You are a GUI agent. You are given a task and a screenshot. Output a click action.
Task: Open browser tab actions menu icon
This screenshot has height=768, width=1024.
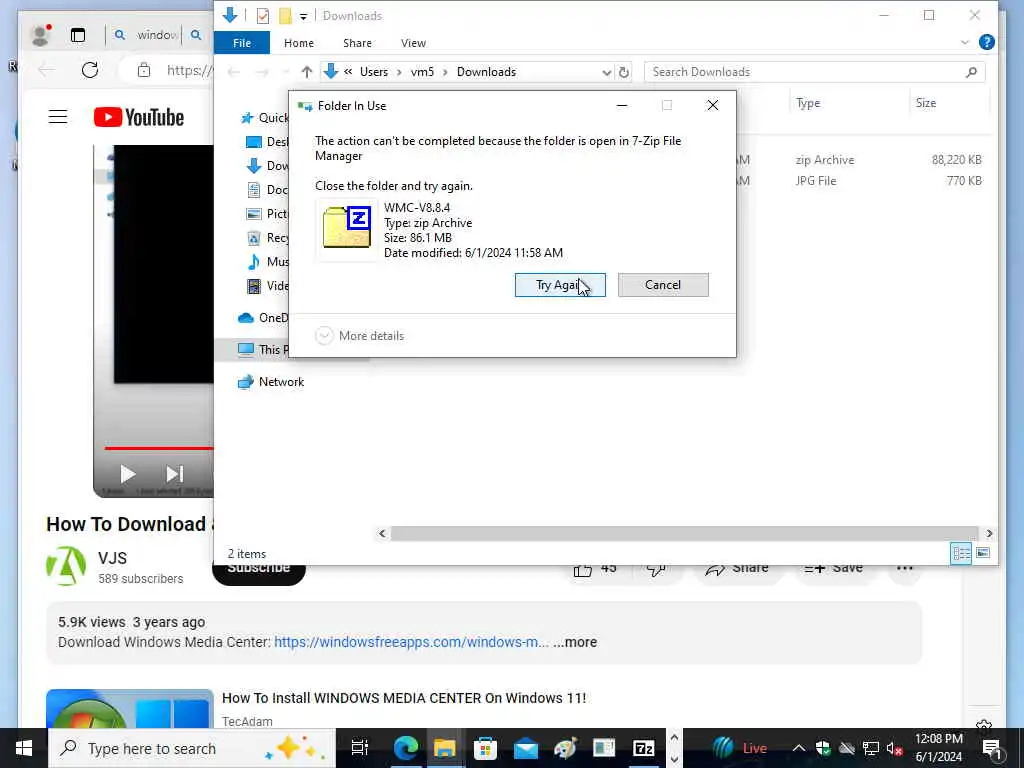[78, 35]
